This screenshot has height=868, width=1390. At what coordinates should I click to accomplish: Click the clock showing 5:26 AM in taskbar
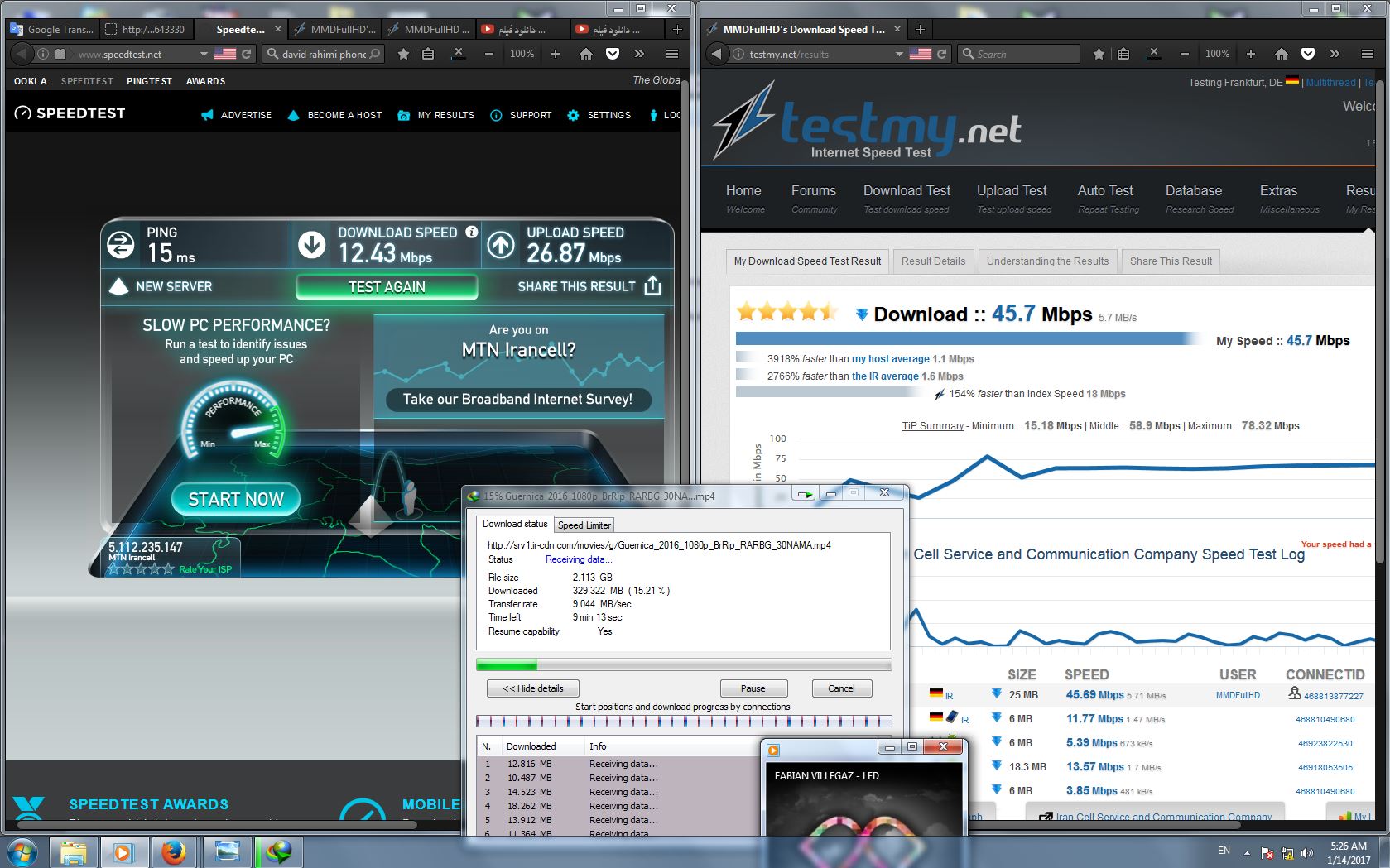point(1349,853)
